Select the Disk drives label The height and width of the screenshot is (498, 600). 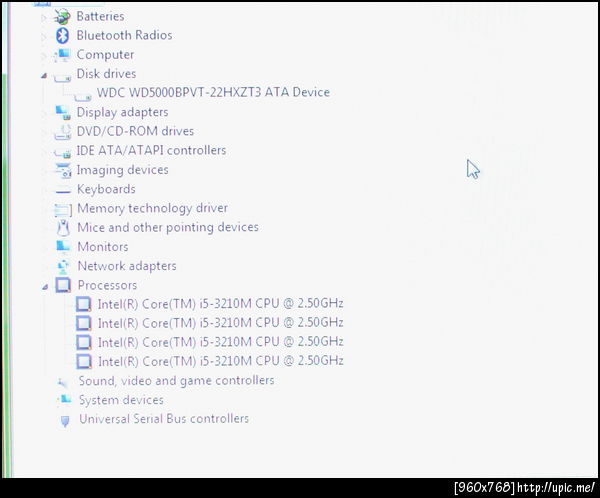[106, 73]
